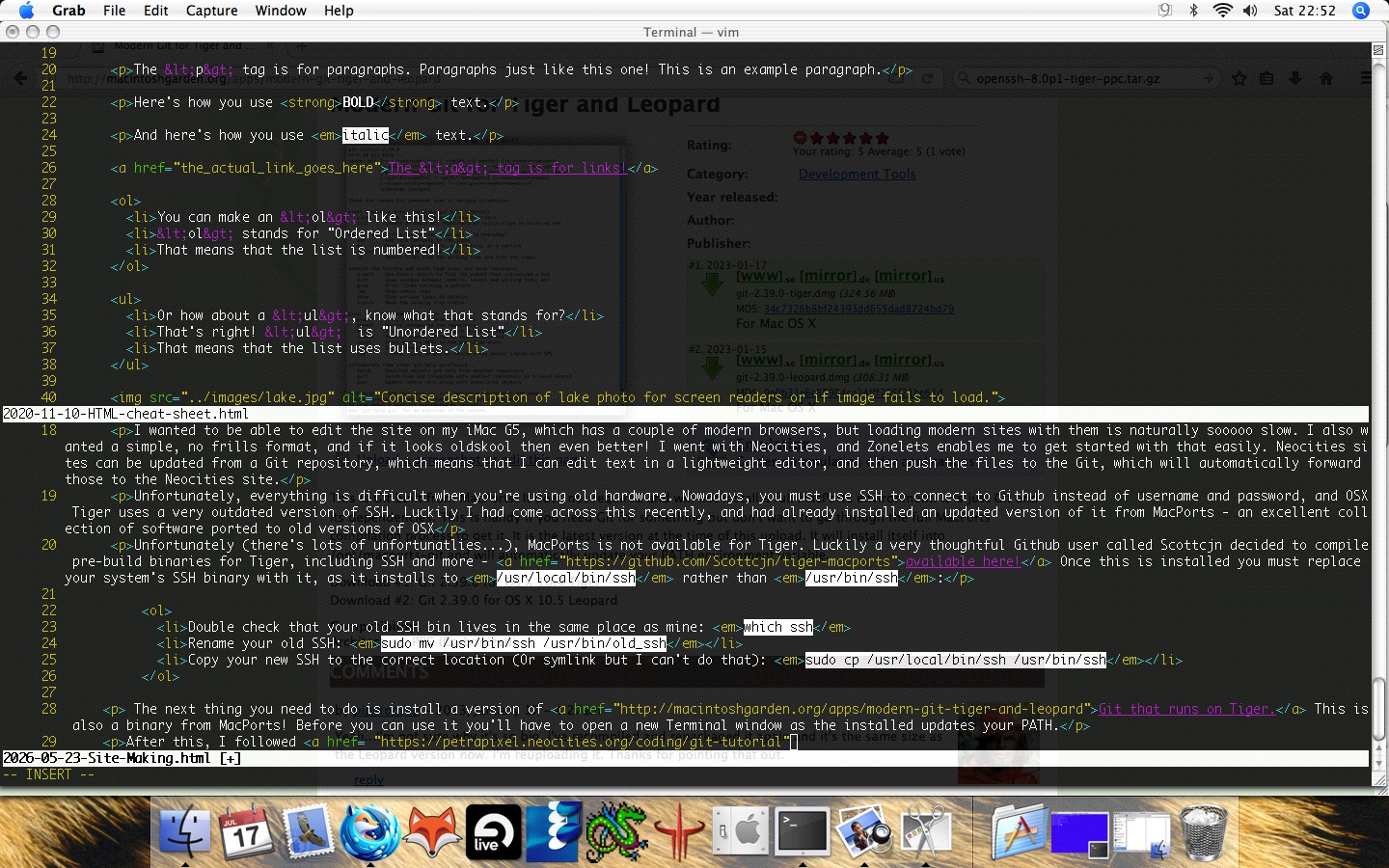Click the 'sudo mv /usr/bin/ssh /usr/bin/old_ssh' command
Screen dimensions: 1389x868
click(524, 643)
